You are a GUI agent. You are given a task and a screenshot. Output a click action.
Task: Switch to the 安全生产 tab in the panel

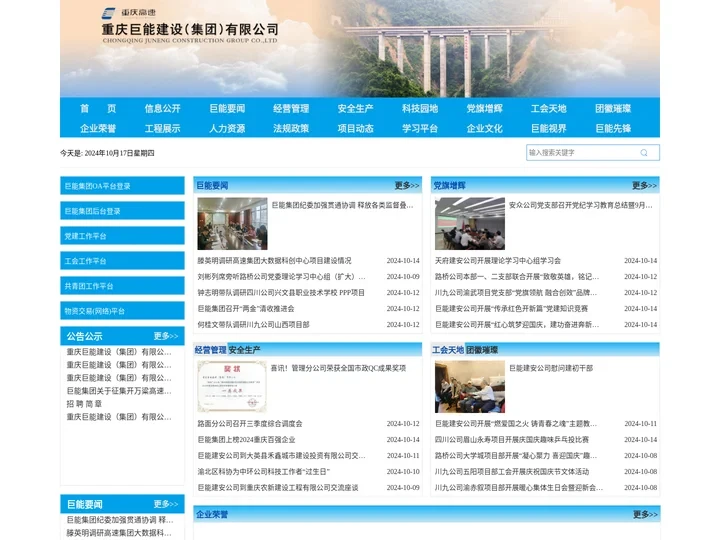pos(244,350)
